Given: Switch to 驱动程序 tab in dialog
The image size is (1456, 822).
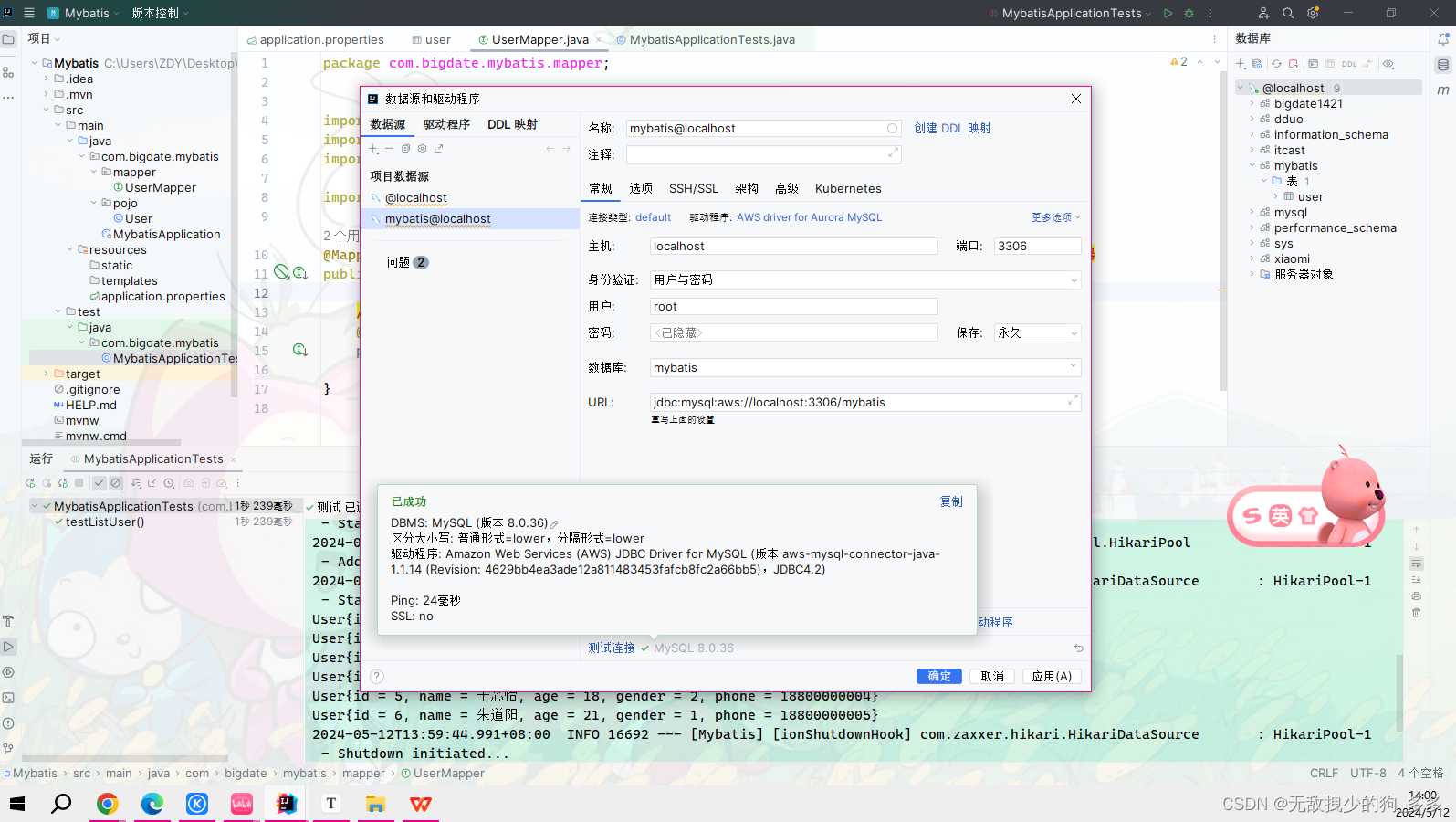Looking at the screenshot, I should [446, 124].
